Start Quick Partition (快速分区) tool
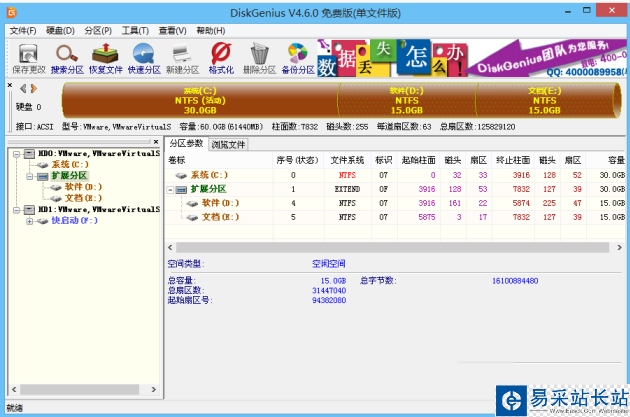This screenshot has width=630, height=417. (x=144, y=59)
